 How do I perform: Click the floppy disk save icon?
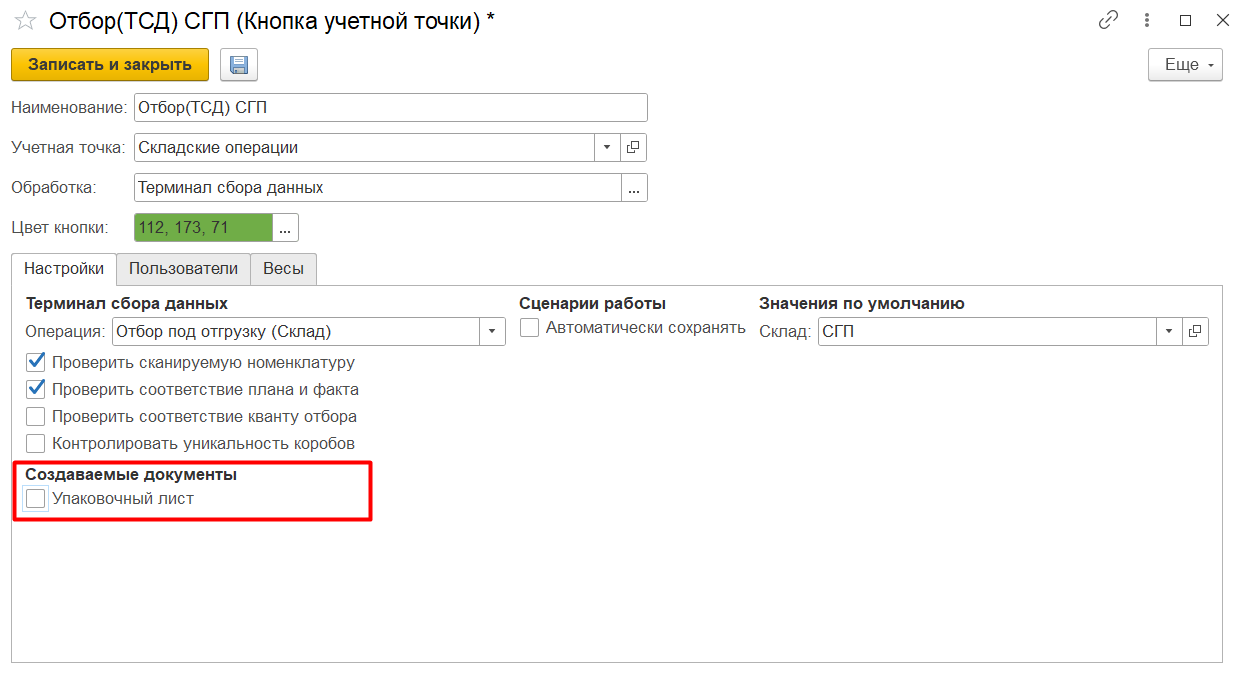click(x=239, y=65)
